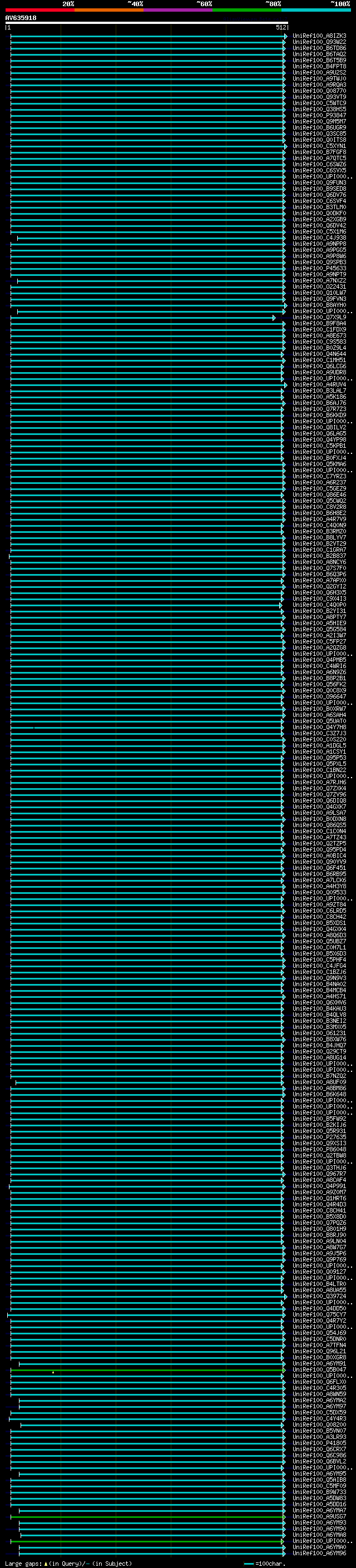Viewport: 356px width, 1568px height.
Task: Select hit label UniRef100_B2B837
Action: [x=319, y=556]
